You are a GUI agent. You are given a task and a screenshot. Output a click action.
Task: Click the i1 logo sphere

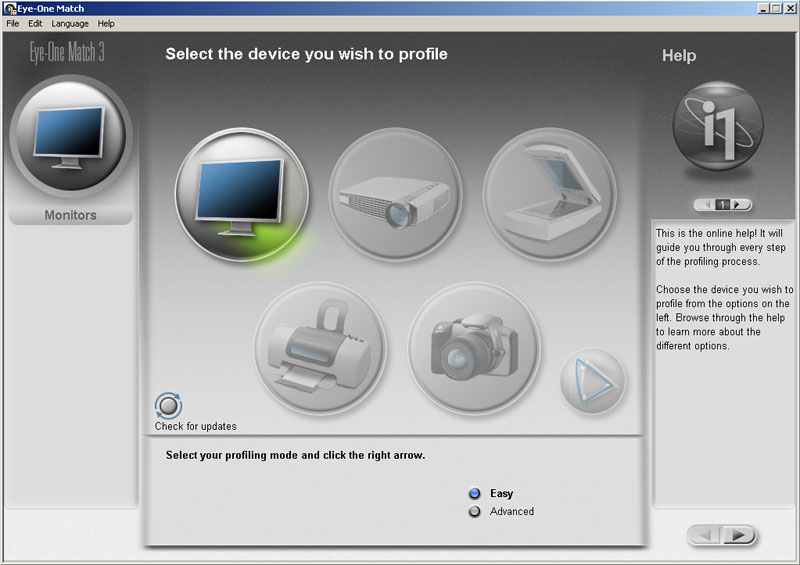pos(717,126)
